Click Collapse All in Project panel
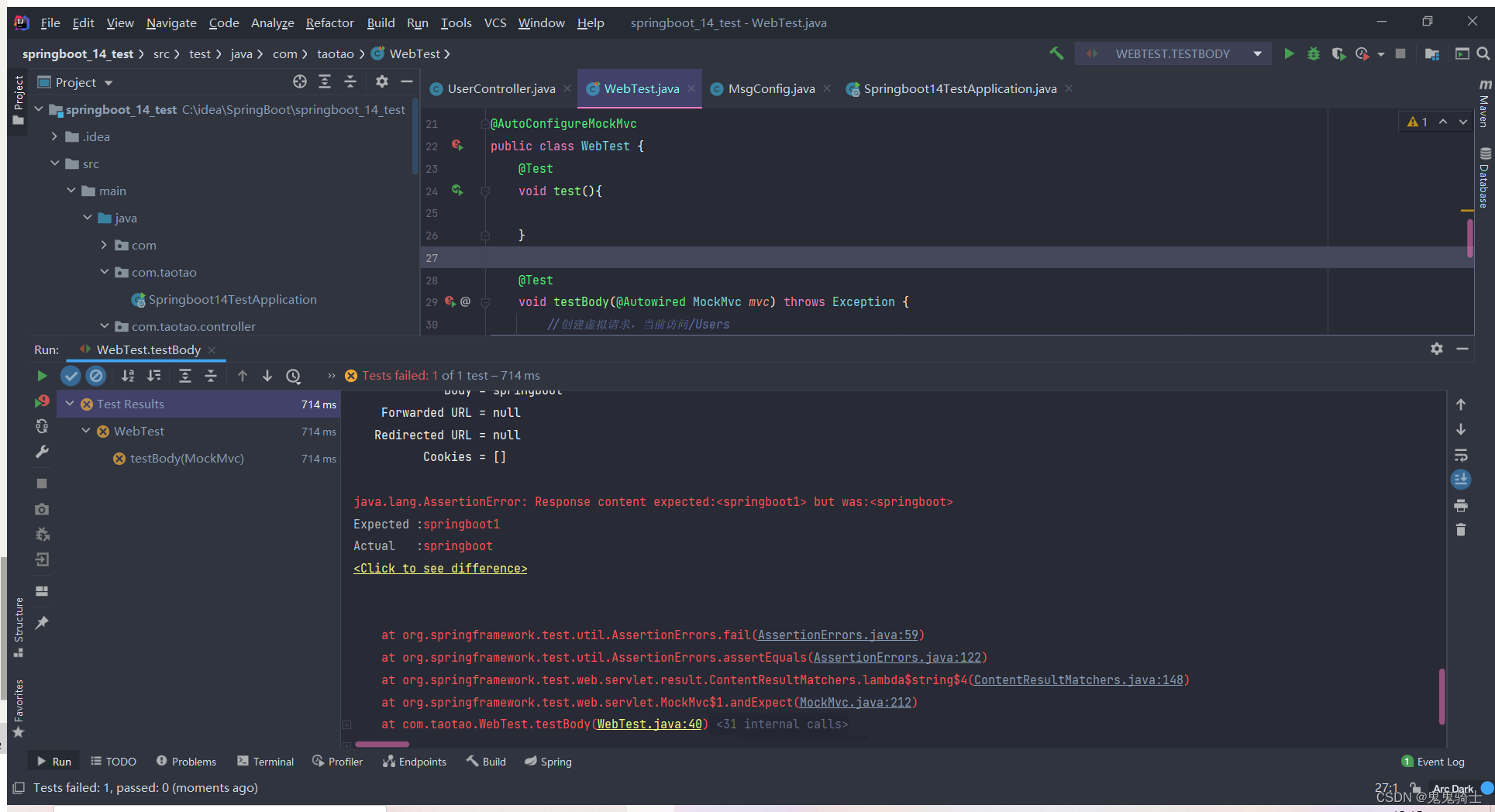This screenshot has width=1495, height=812. (x=350, y=81)
